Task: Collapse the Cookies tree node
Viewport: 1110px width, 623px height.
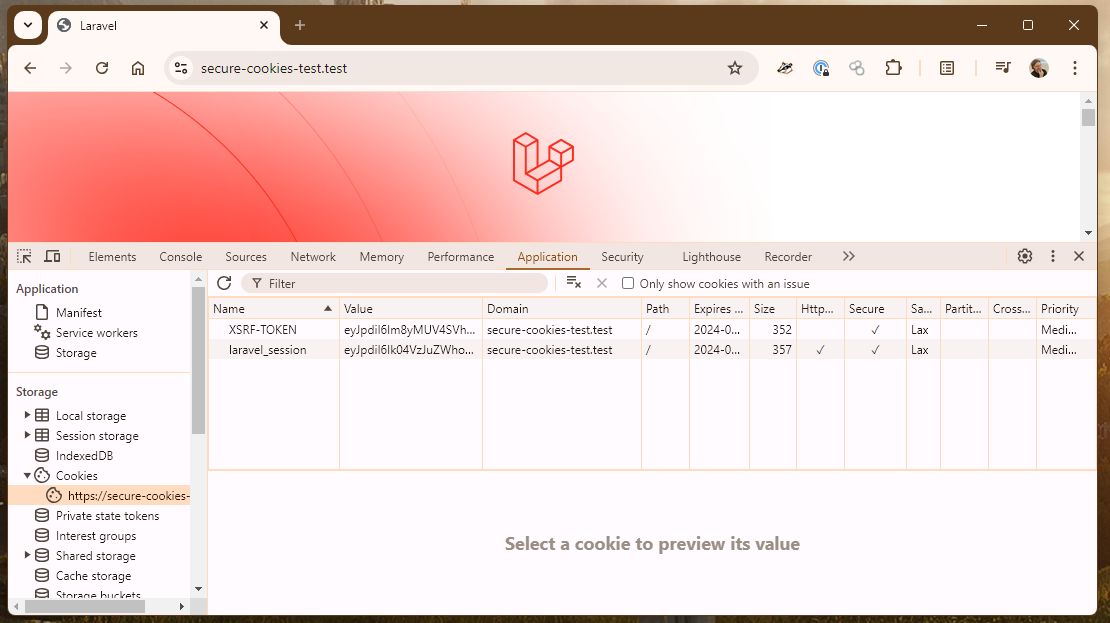Action: click(27, 475)
